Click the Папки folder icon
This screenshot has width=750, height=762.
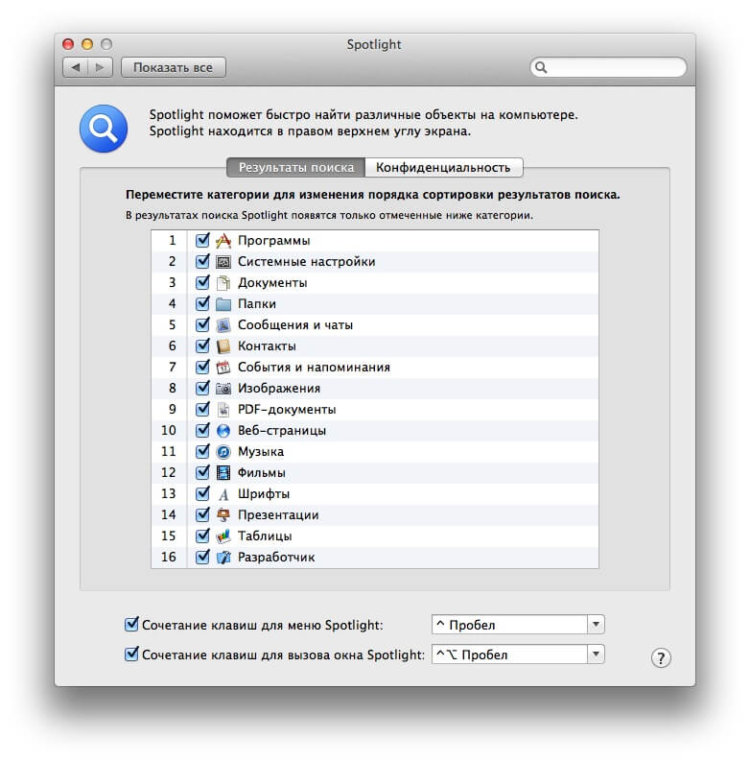pyautogui.click(x=223, y=304)
